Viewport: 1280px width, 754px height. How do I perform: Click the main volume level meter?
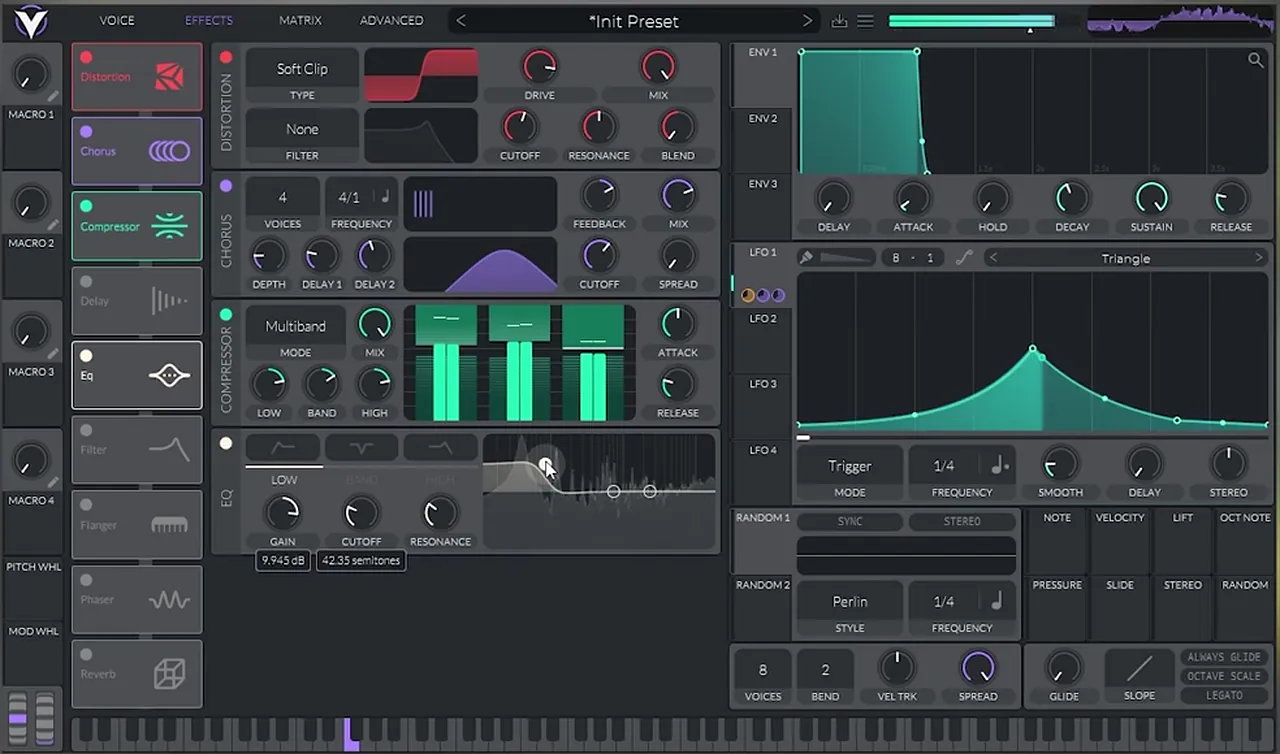[971, 20]
